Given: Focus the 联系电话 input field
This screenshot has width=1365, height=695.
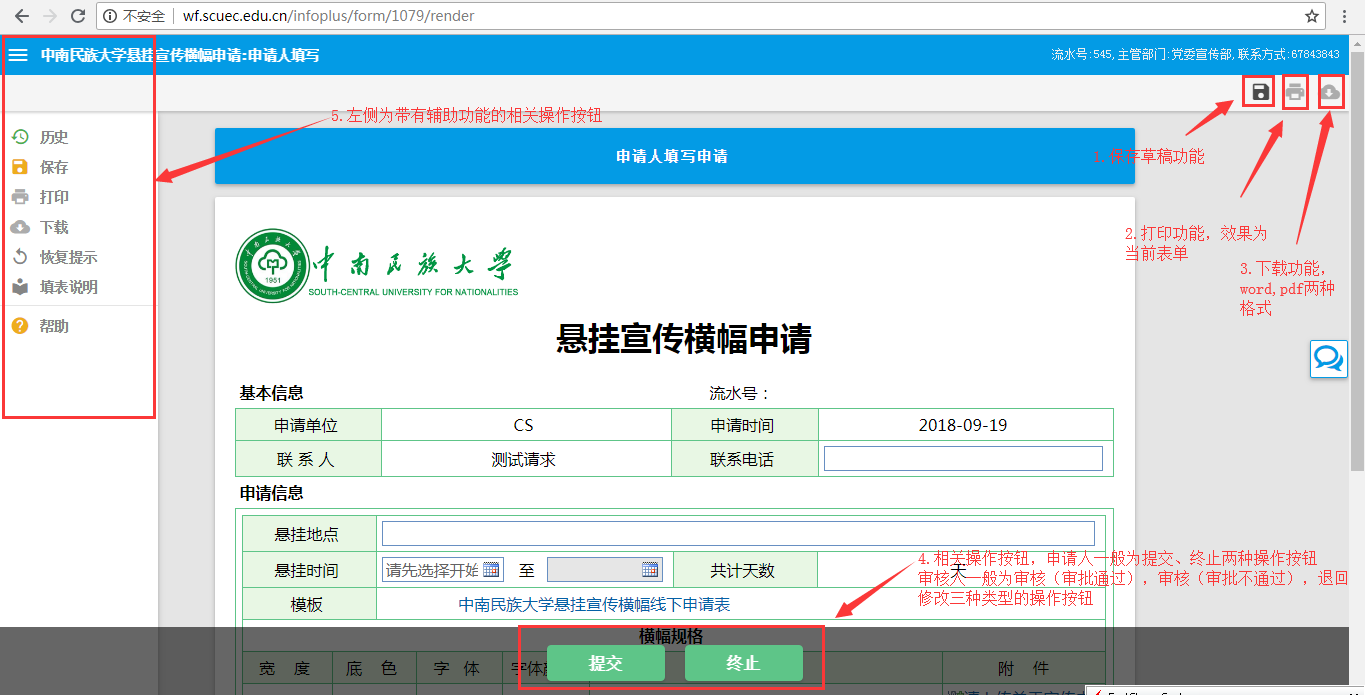Looking at the screenshot, I should pyautogui.click(x=963, y=459).
